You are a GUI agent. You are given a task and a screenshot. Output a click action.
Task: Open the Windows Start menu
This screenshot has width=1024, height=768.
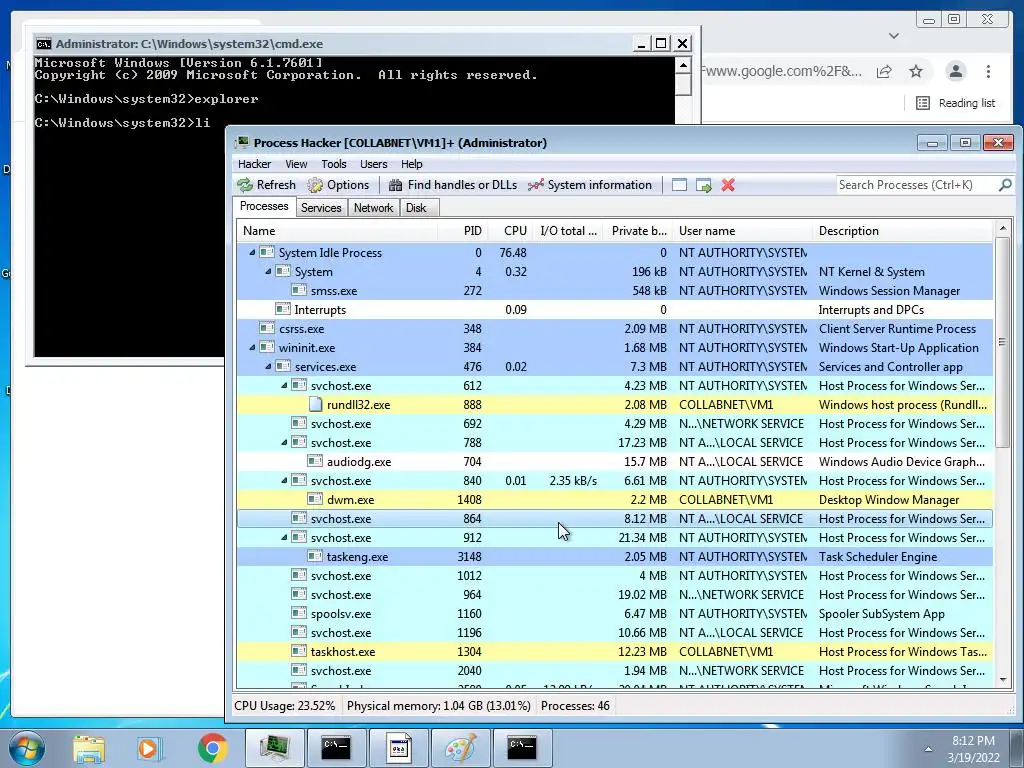pyautogui.click(x=27, y=748)
